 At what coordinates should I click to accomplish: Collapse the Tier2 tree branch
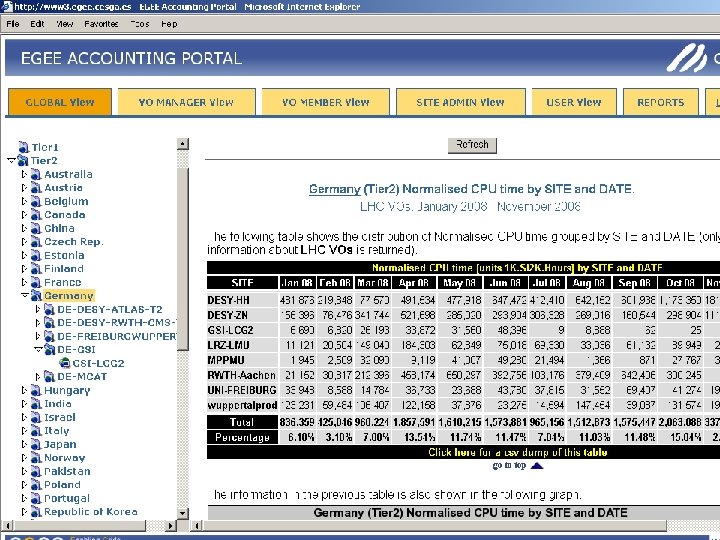pyautogui.click(x=11, y=161)
